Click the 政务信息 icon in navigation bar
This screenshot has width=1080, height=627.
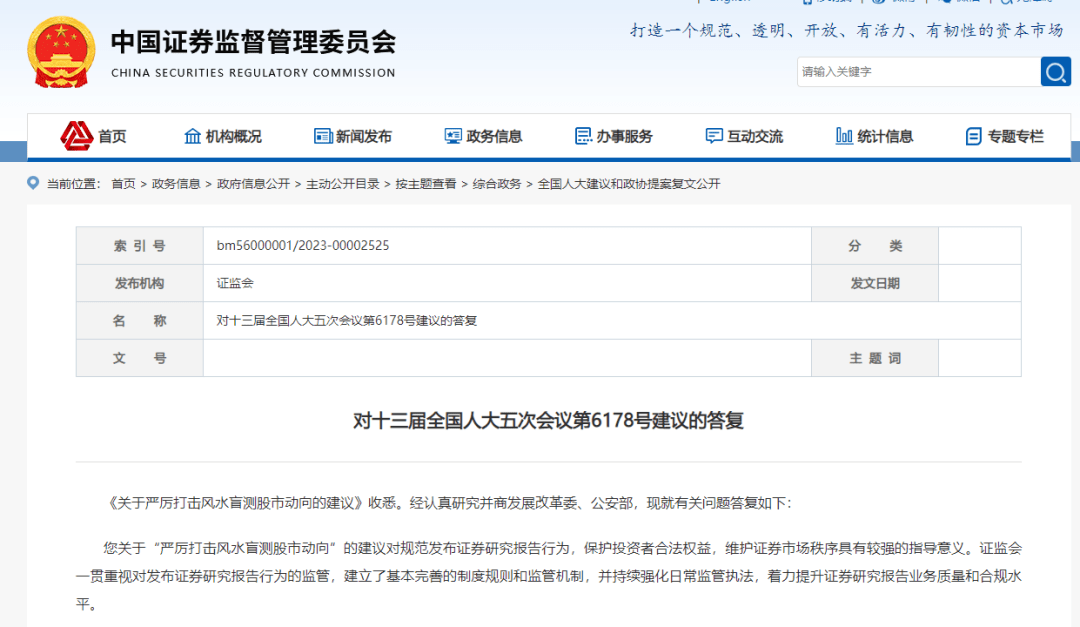click(452, 135)
